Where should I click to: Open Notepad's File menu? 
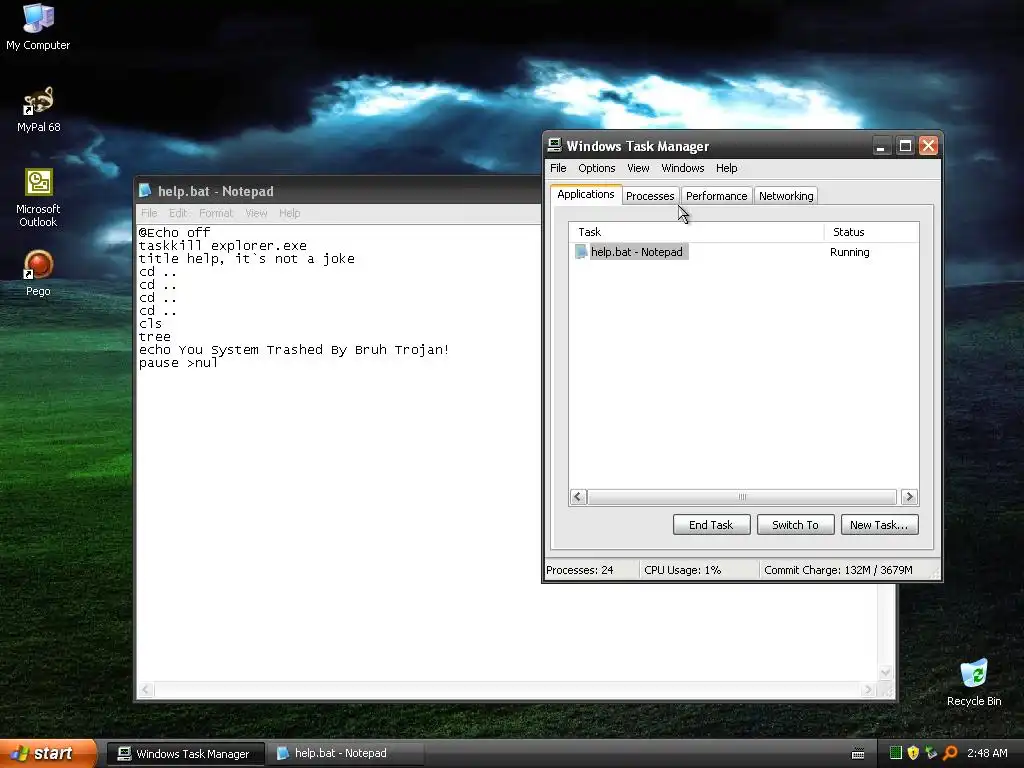tap(149, 213)
